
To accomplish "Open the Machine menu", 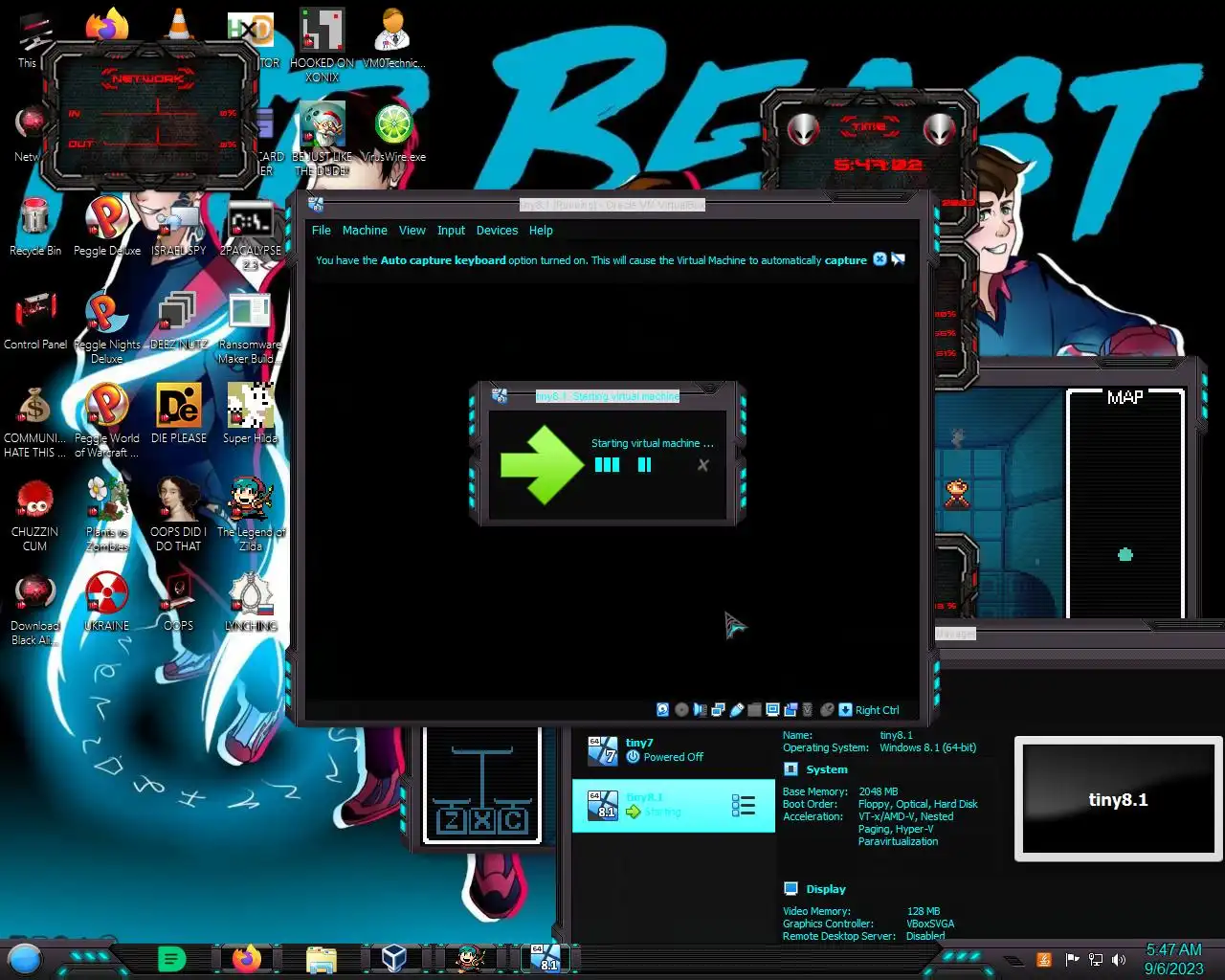I will pos(365,231).
